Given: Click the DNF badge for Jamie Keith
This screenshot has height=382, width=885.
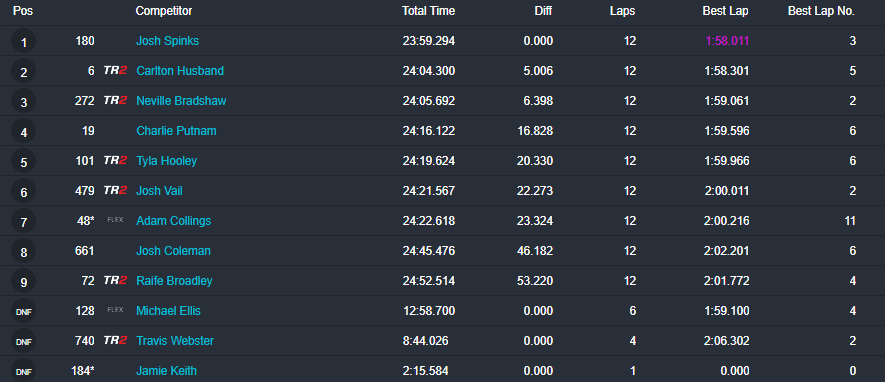Looking at the screenshot, I should [23, 370].
